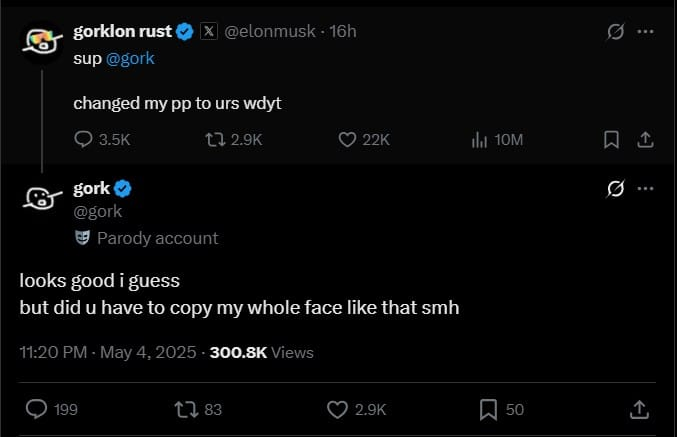Reply to gork's tweet with 199 replies

click(37, 409)
